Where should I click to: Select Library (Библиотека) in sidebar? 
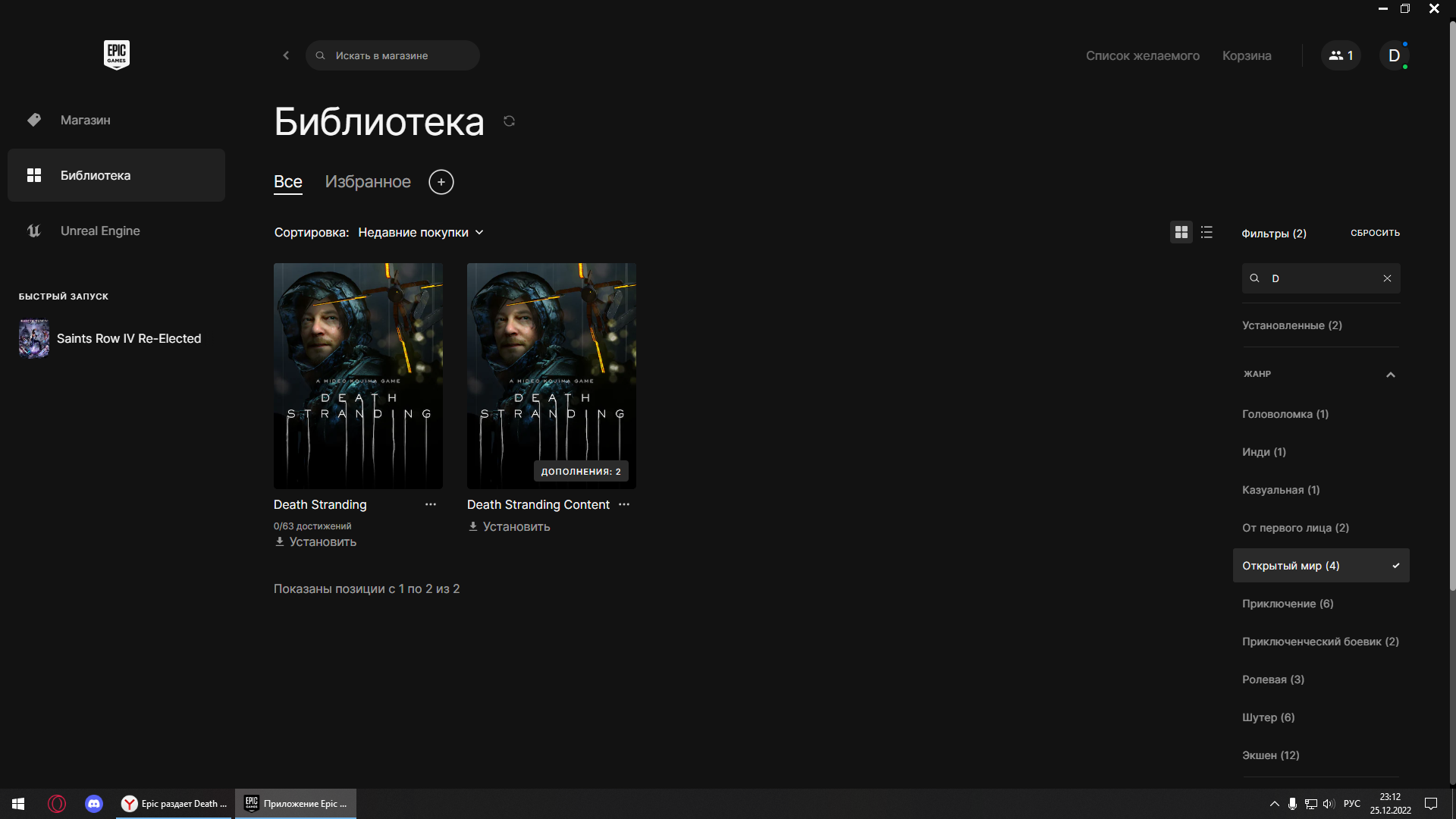(116, 175)
